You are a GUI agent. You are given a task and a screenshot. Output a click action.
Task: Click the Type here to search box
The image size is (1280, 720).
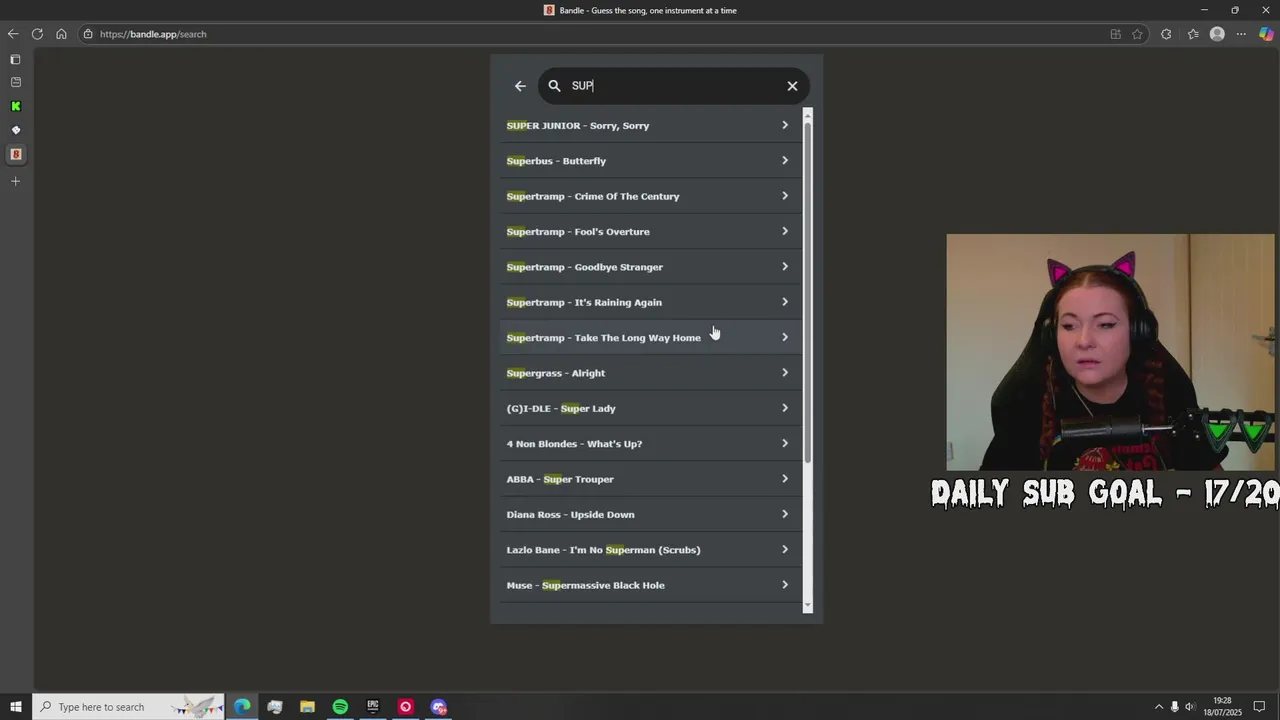(x=127, y=707)
